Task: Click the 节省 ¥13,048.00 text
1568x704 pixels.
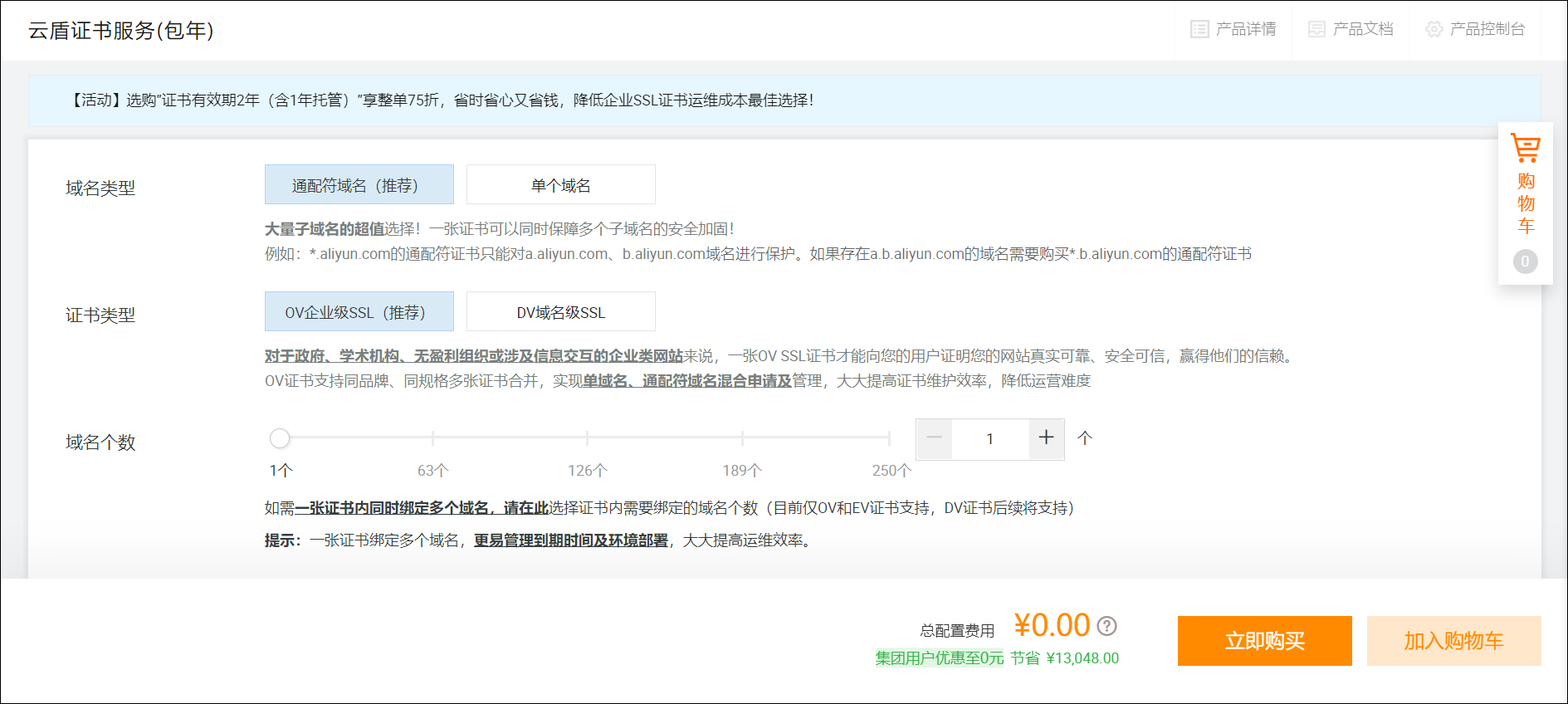Action: pos(1065,658)
